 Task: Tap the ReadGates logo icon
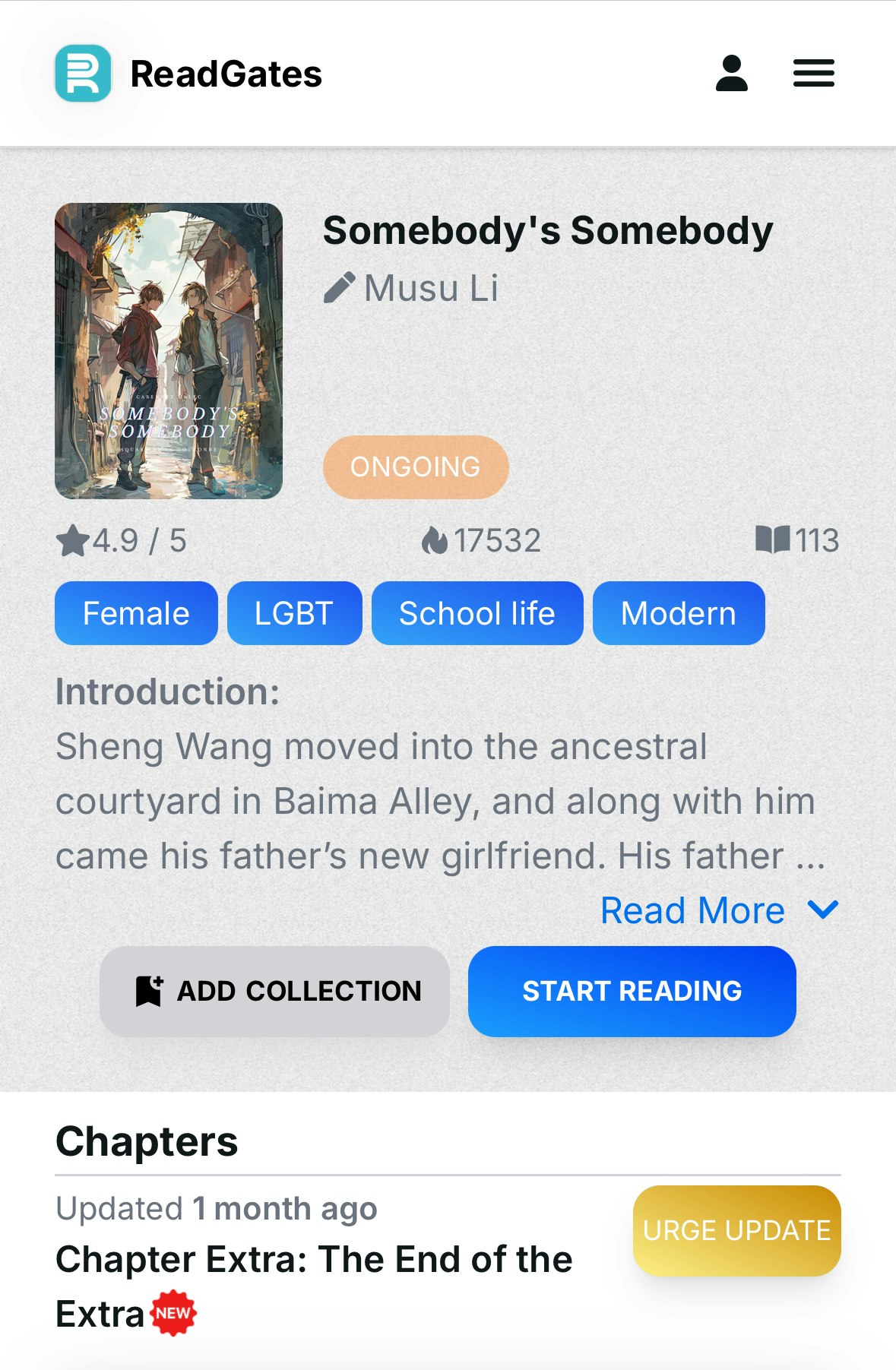click(83, 74)
